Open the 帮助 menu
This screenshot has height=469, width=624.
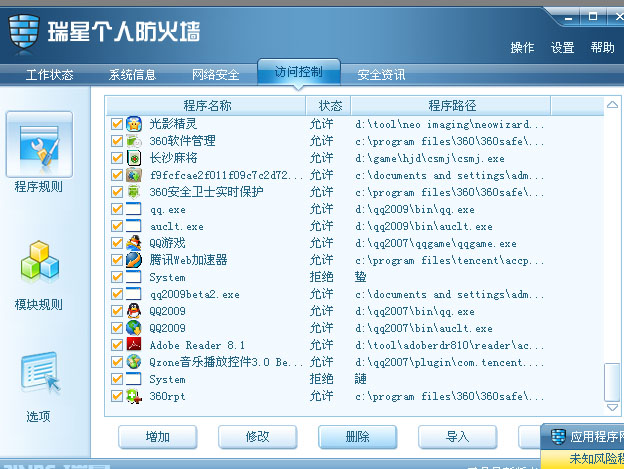603,48
